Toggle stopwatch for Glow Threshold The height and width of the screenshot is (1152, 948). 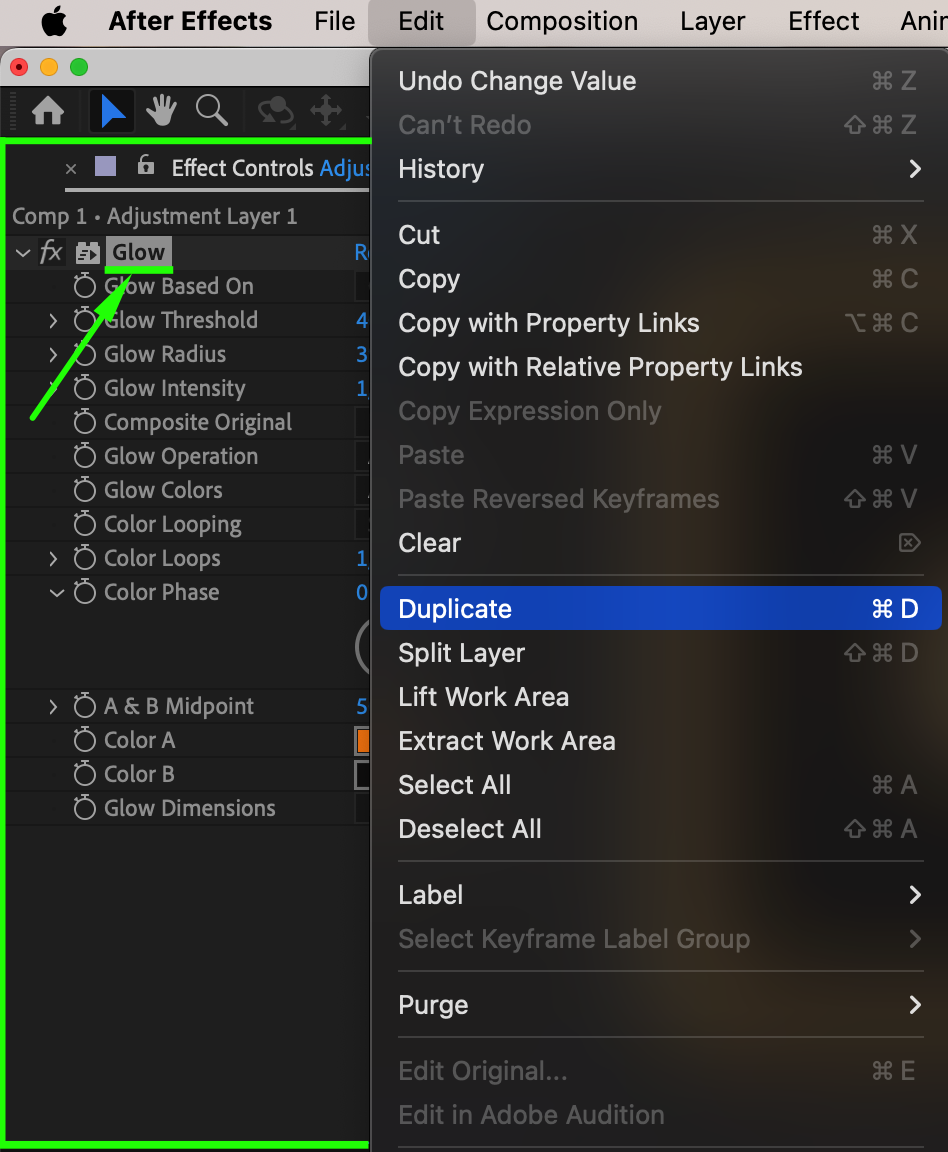click(85, 320)
